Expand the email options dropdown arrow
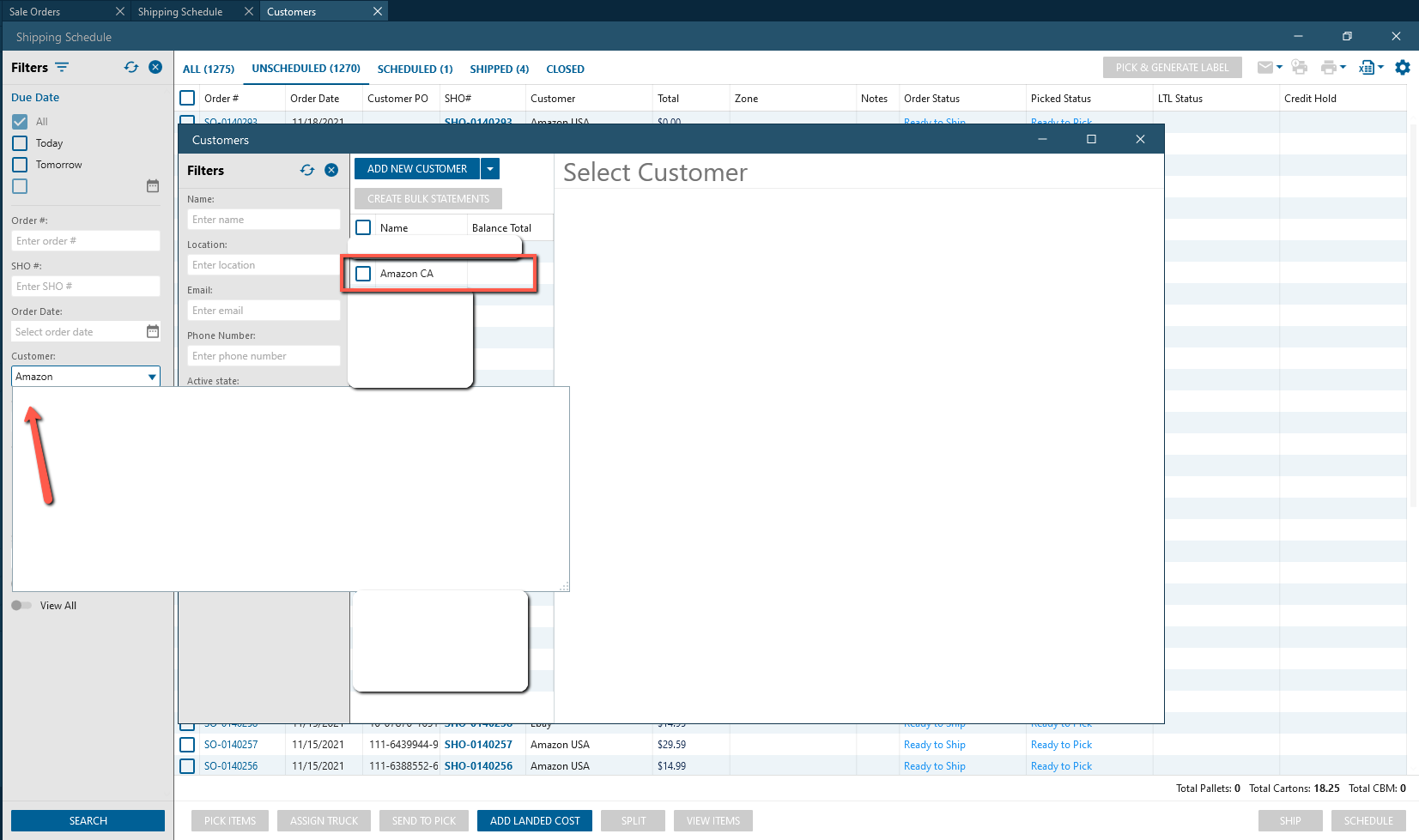Viewport: 1419px width, 840px height. click(x=1279, y=67)
